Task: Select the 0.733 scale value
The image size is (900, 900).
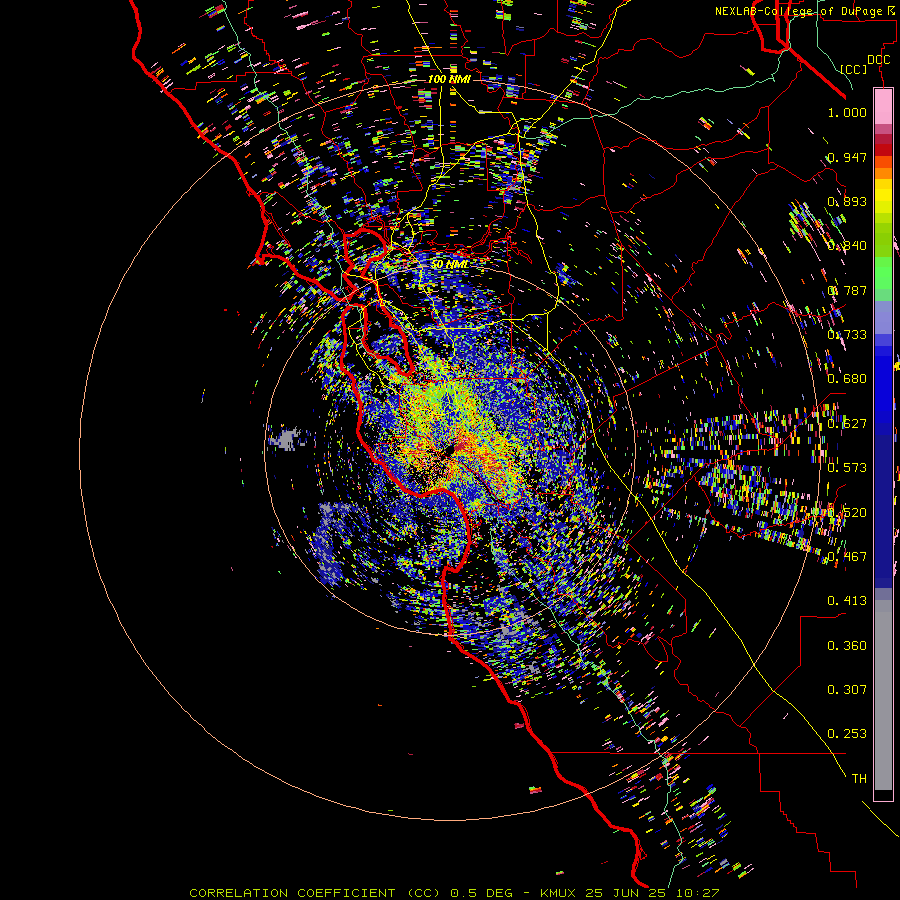Action: 847,335
